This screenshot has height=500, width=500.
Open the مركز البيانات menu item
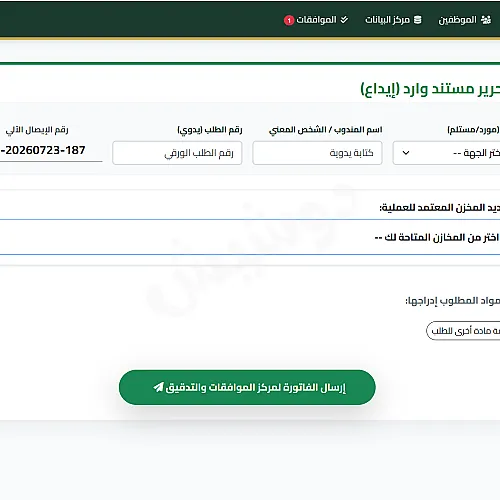393,20
